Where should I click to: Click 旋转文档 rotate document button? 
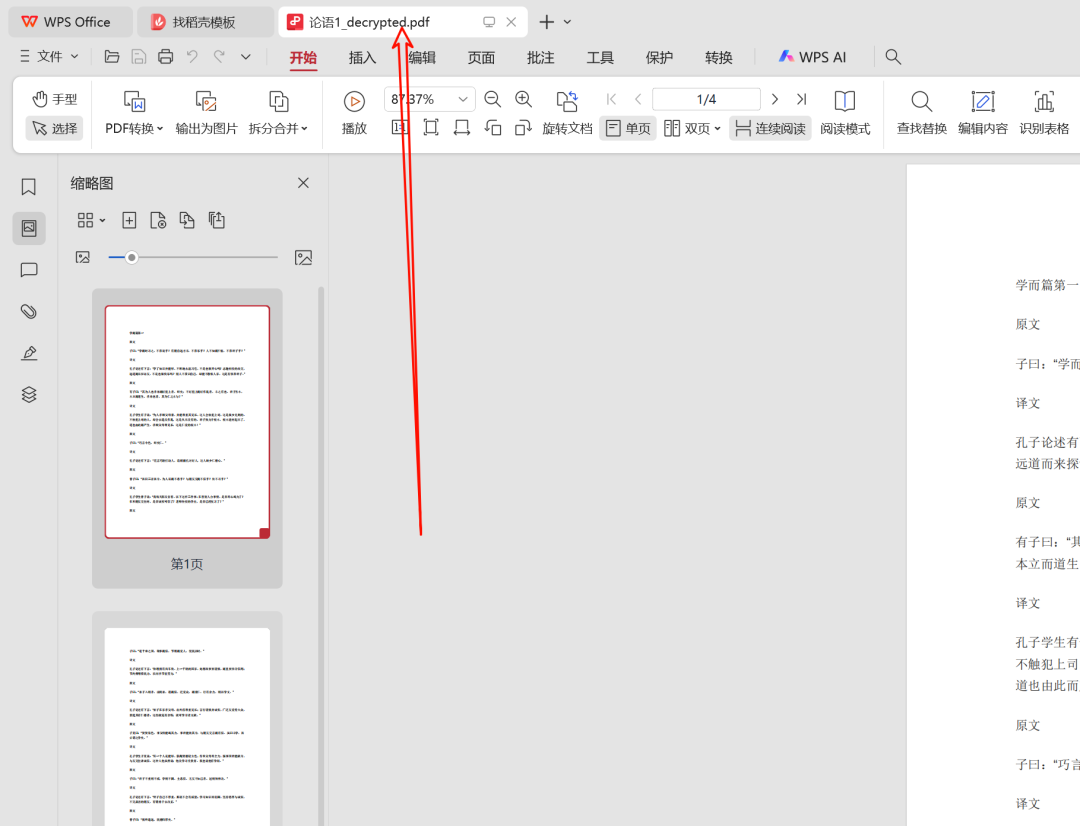[x=568, y=113]
